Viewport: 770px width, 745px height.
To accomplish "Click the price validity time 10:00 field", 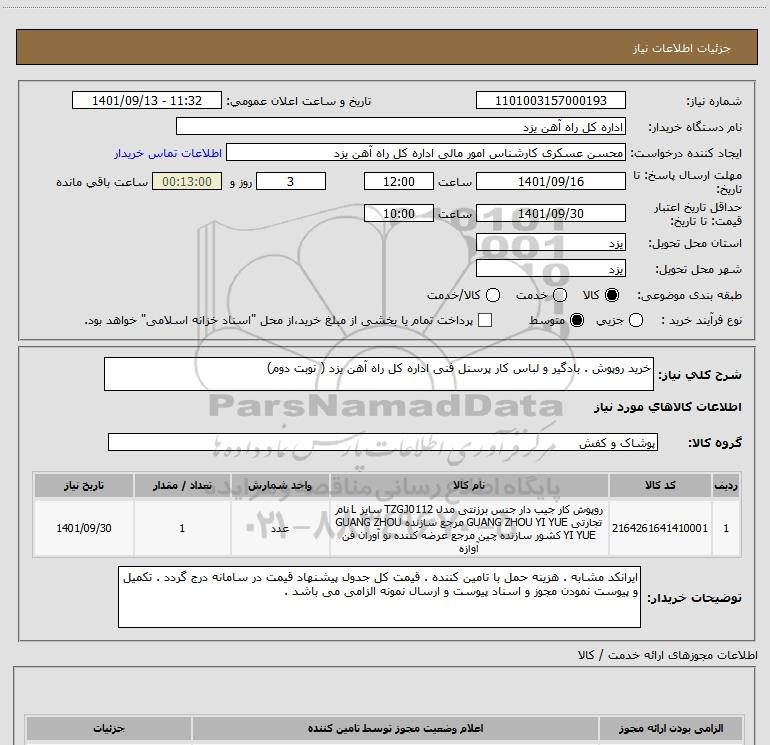I will [x=399, y=213].
